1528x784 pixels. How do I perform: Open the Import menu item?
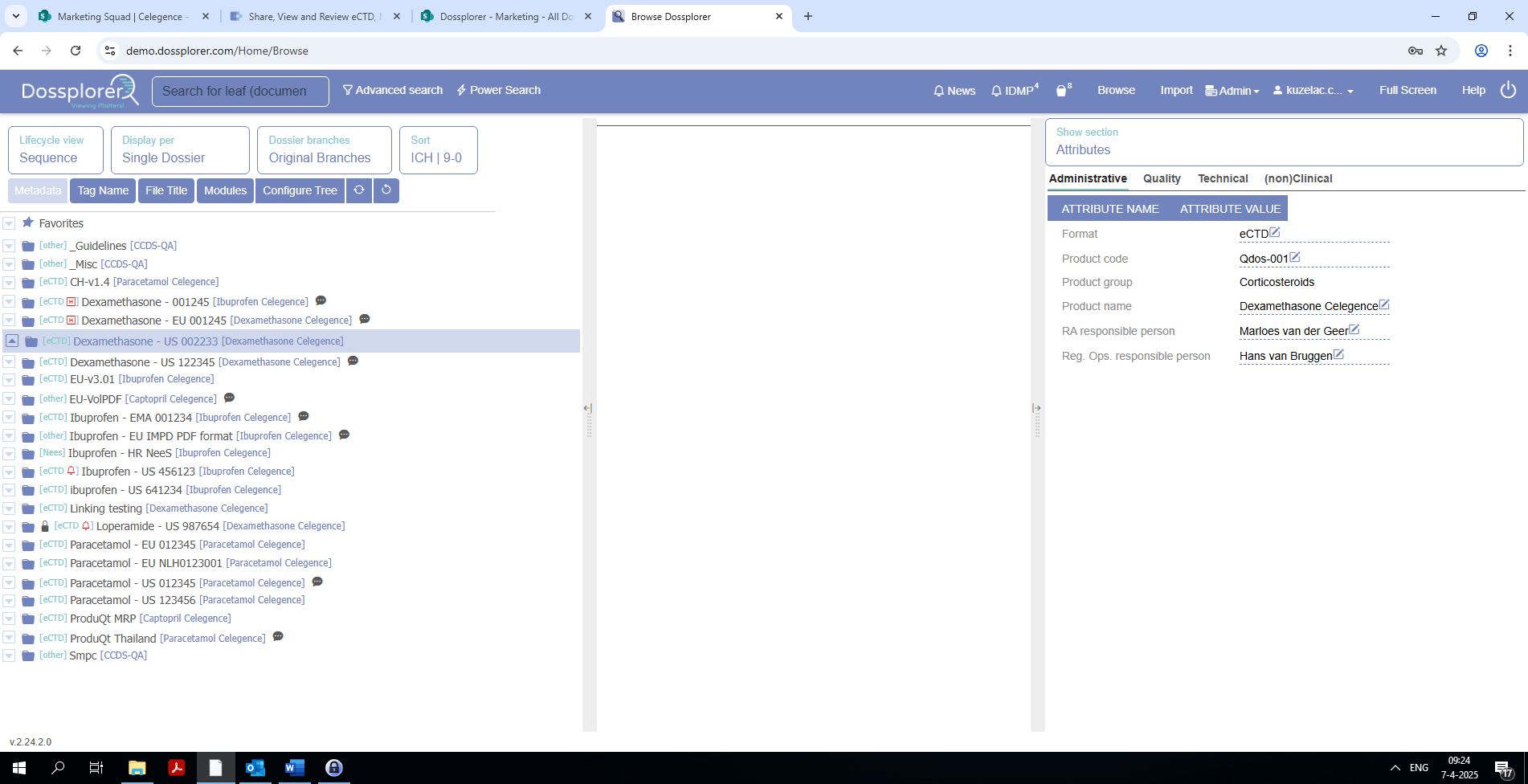tap(1176, 90)
